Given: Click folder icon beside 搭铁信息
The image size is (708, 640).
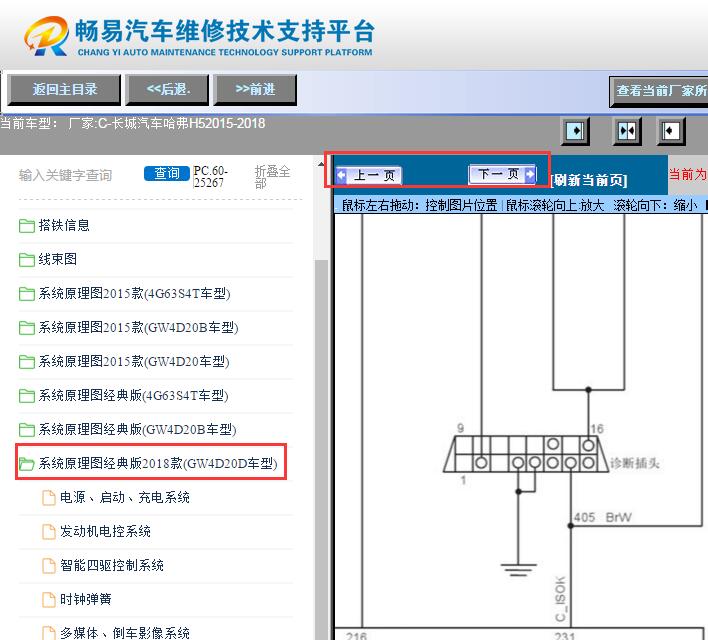Looking at the screenshot, I should pyautogui.click(x=27, y=225).
